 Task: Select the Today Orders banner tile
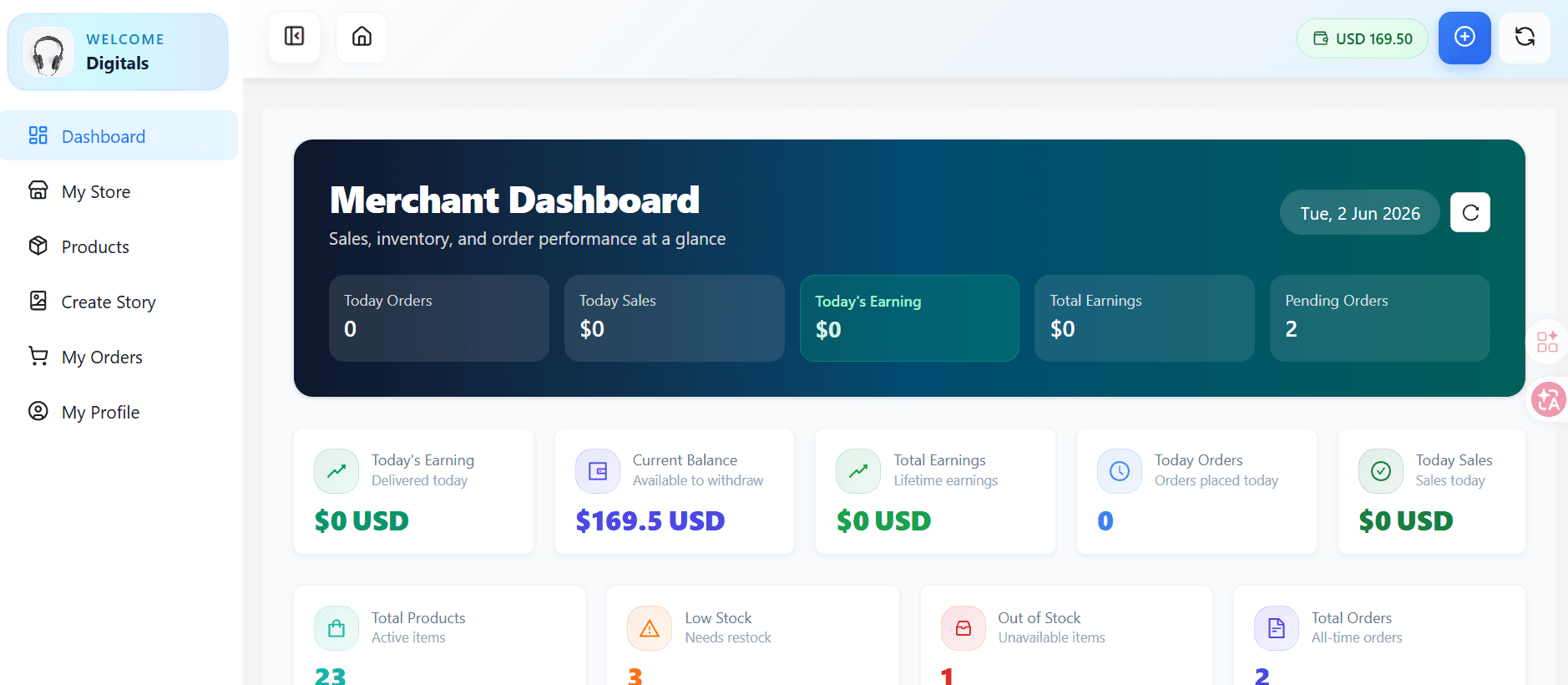[x=439, y=318]
